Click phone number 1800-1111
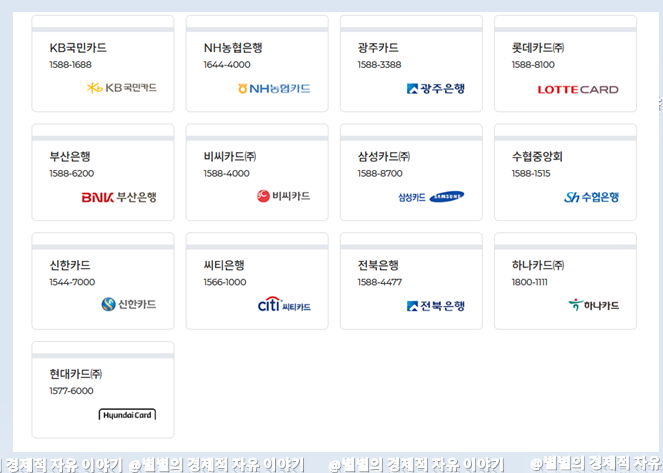Viewport: 663px width, 473px height. [x=530, y=282]
